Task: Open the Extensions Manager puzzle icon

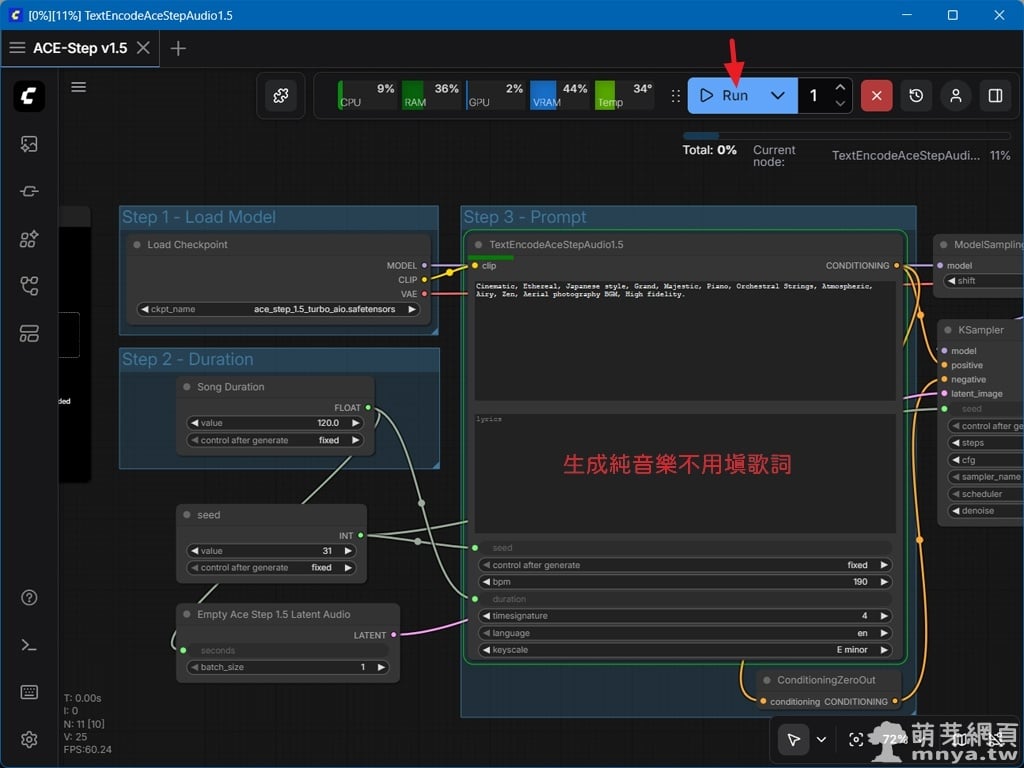Action: pos(280,96)
